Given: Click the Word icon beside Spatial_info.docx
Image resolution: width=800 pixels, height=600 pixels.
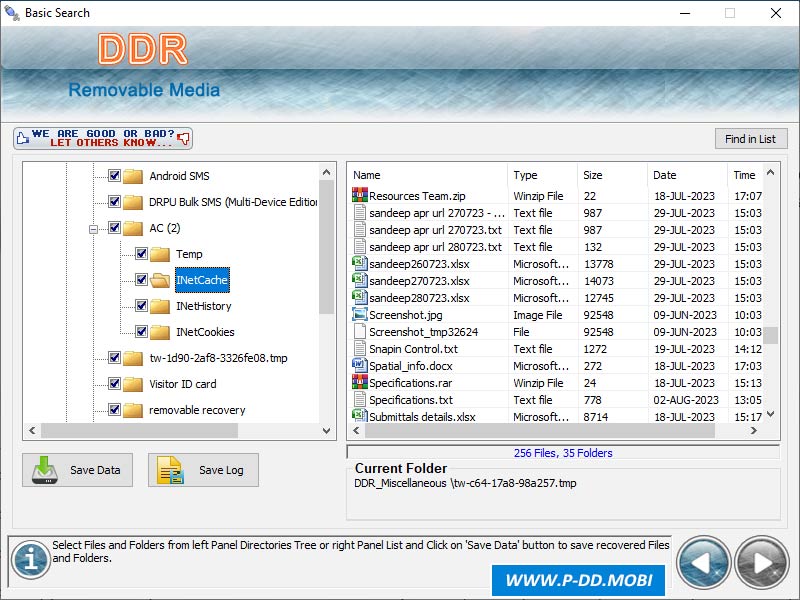Looking at the screenshot, I should tap(360, 366).
